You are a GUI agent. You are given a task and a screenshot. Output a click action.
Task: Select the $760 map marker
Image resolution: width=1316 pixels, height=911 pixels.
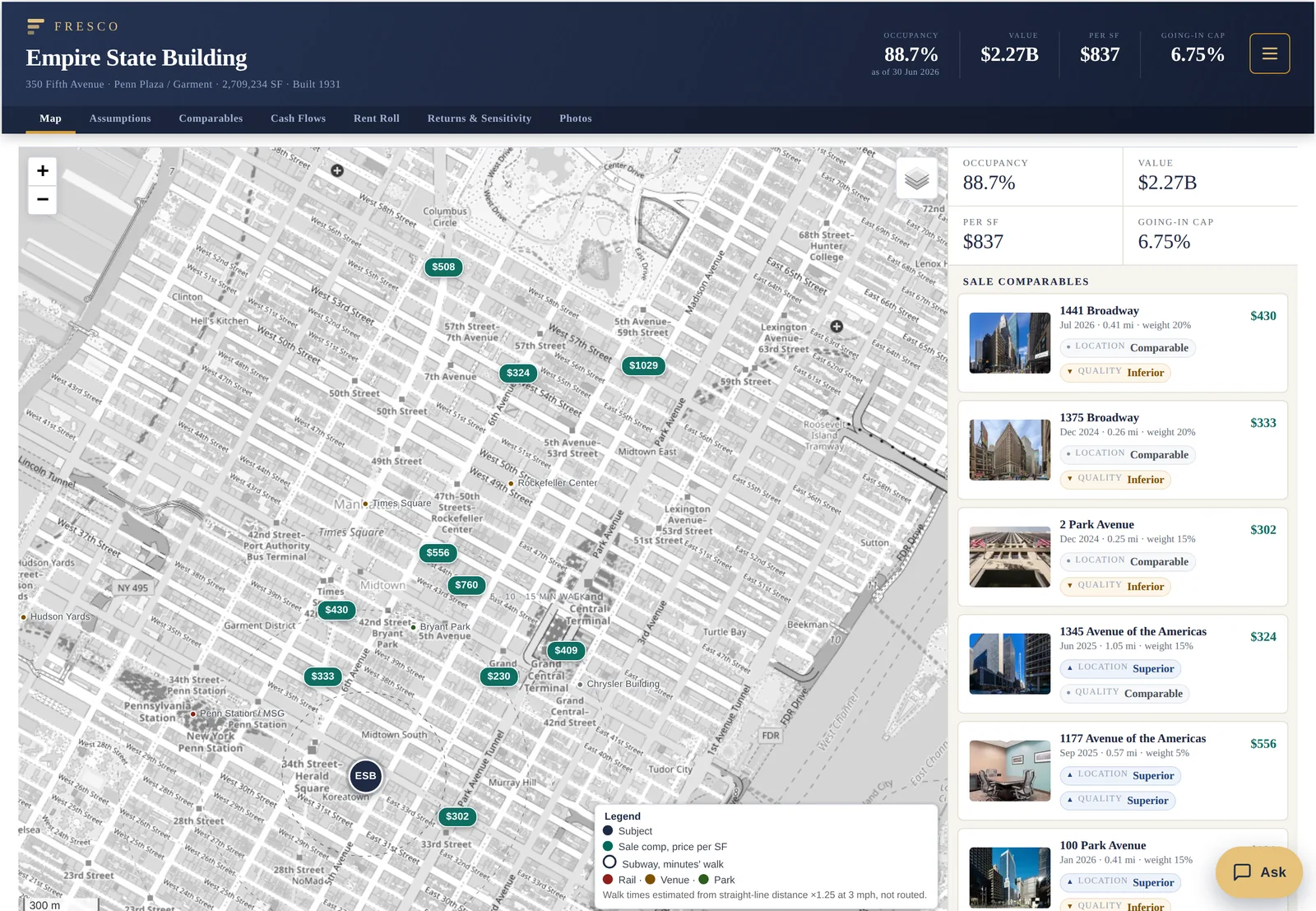point(466,585)
